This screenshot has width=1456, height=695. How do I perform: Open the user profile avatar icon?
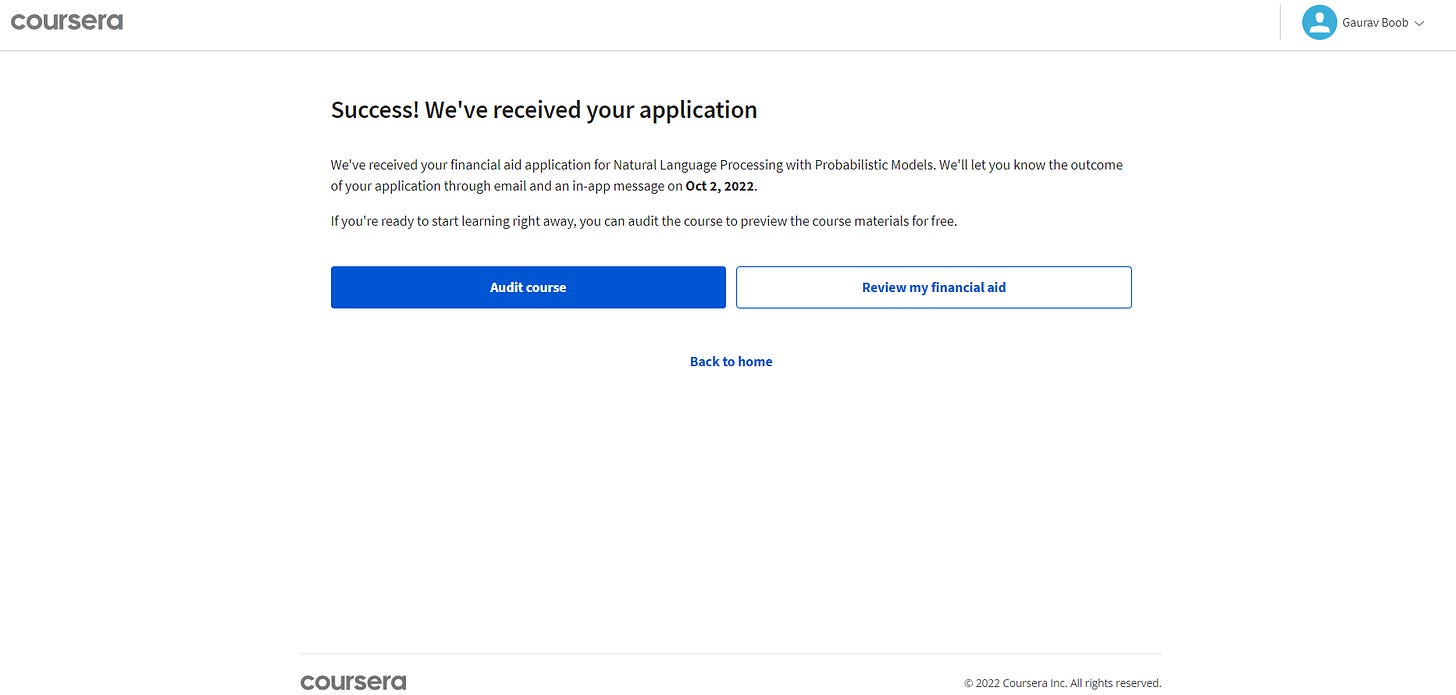pos(1319,22)
